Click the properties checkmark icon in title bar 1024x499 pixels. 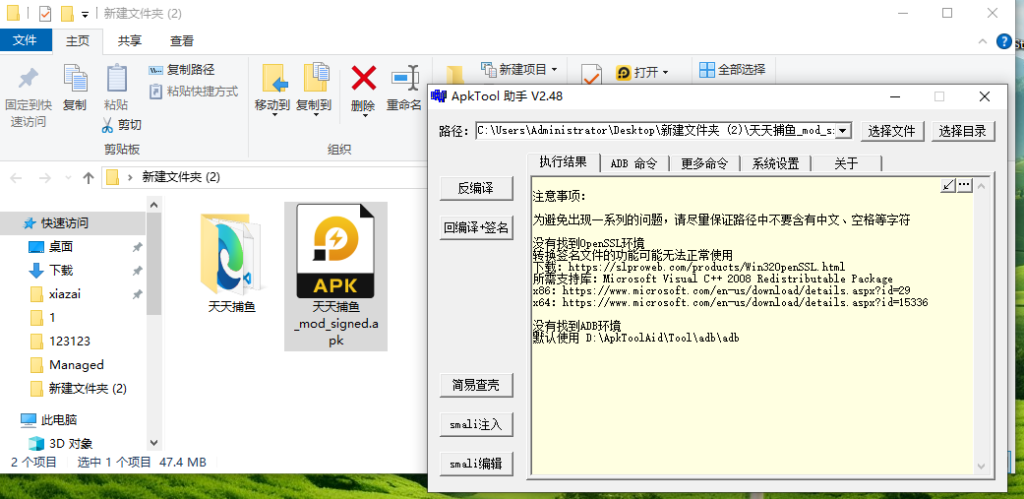44,13
